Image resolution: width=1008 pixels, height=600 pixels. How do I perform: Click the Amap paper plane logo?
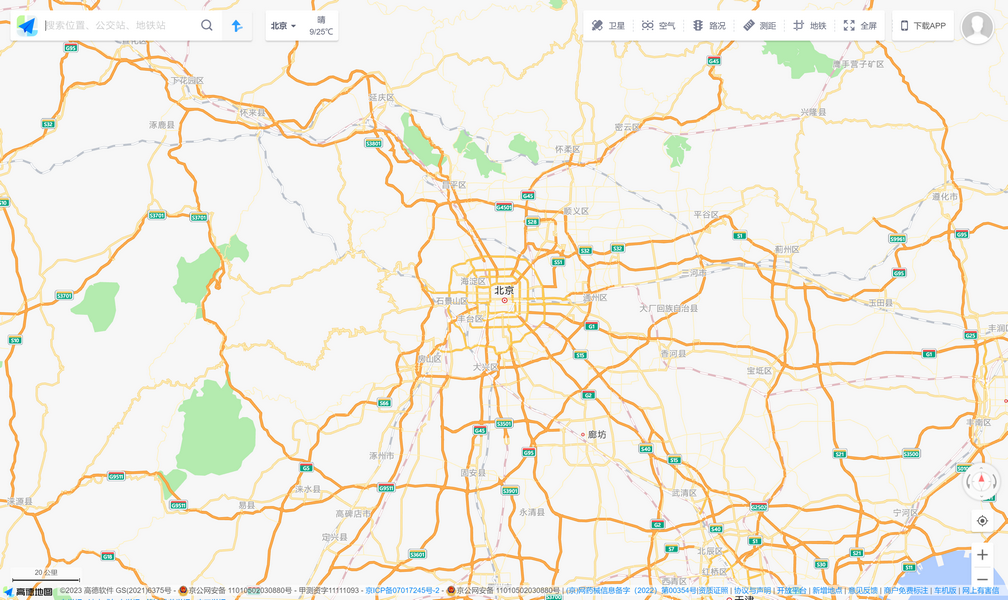pyautogui.click(x=27, y=26)
